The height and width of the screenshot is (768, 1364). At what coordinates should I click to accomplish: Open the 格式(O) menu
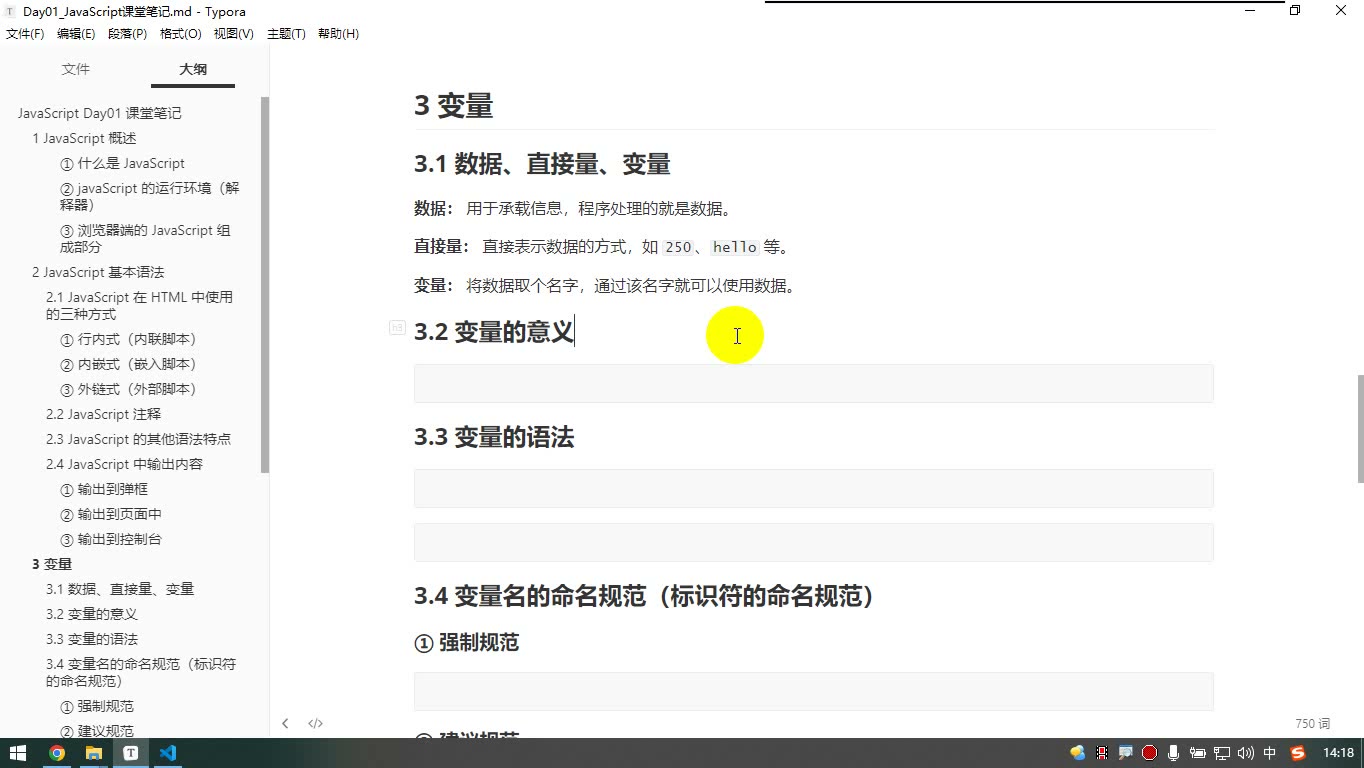[x=181, y=34]
